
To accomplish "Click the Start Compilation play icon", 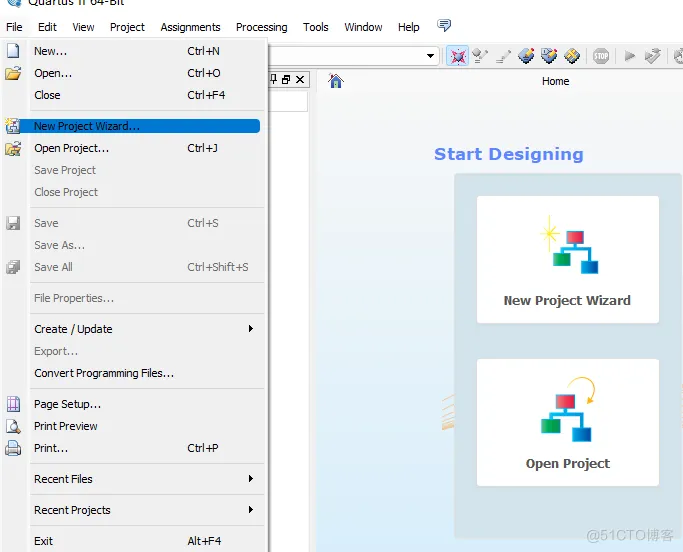I will (629, 56).
